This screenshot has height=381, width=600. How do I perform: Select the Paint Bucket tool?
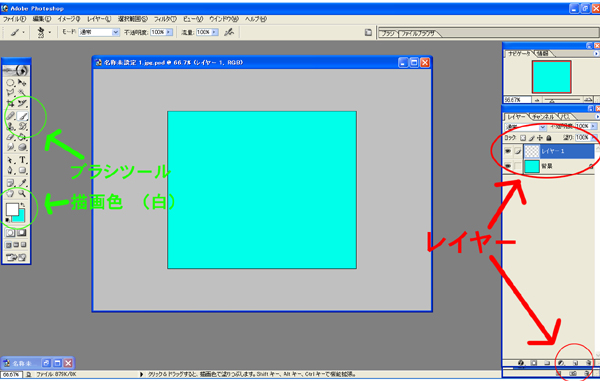22,137
